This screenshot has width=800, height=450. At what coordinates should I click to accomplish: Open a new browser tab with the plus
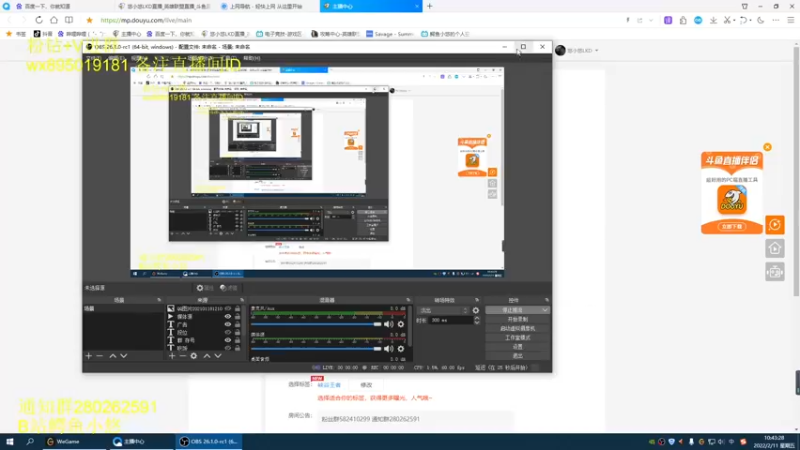(430, 6)
